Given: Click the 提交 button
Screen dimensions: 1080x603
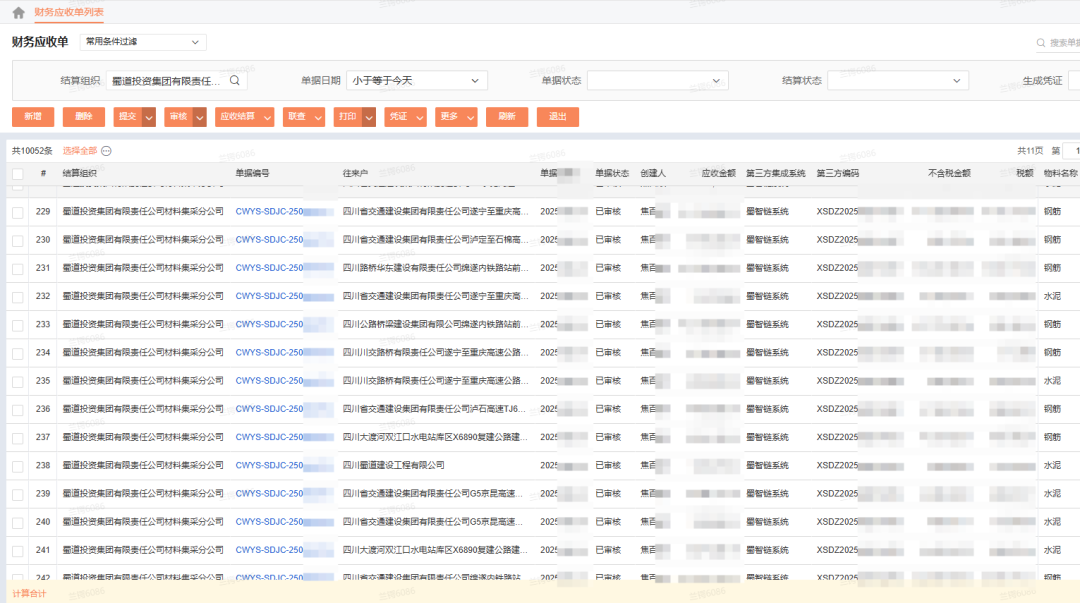Looking at the screenshot, I should click(128, 117).
